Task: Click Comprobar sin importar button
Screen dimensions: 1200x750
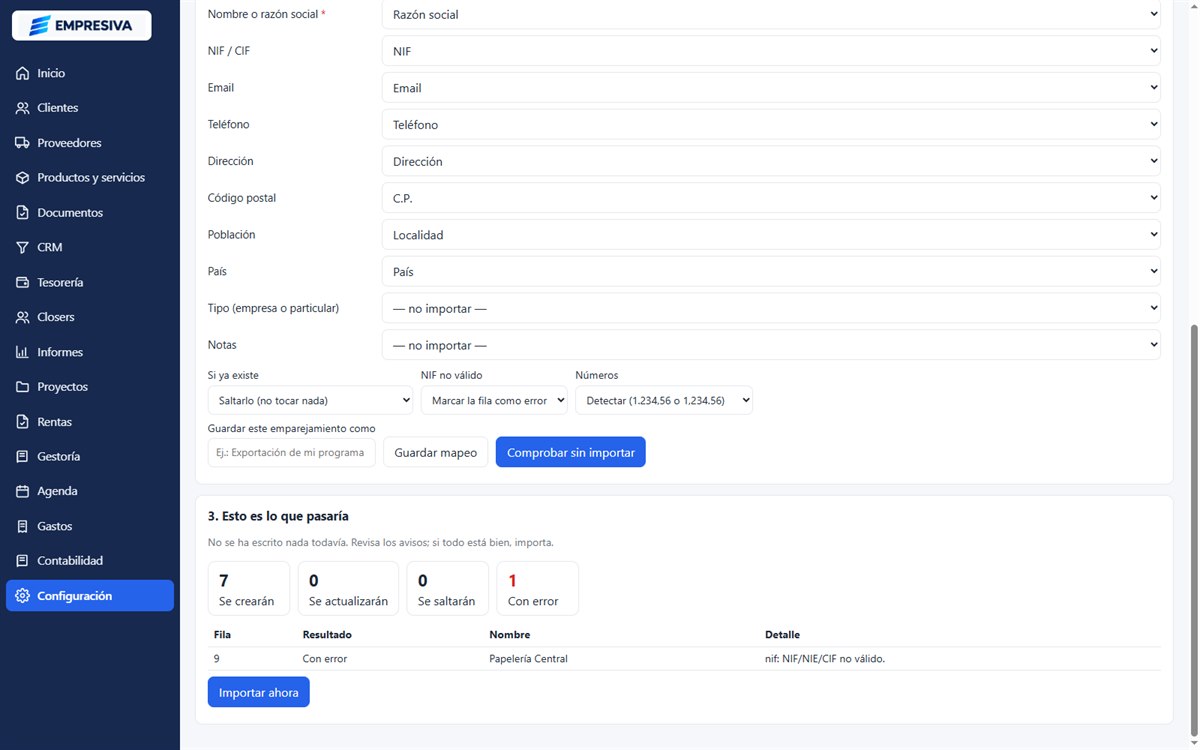Action: click(571, 452)
